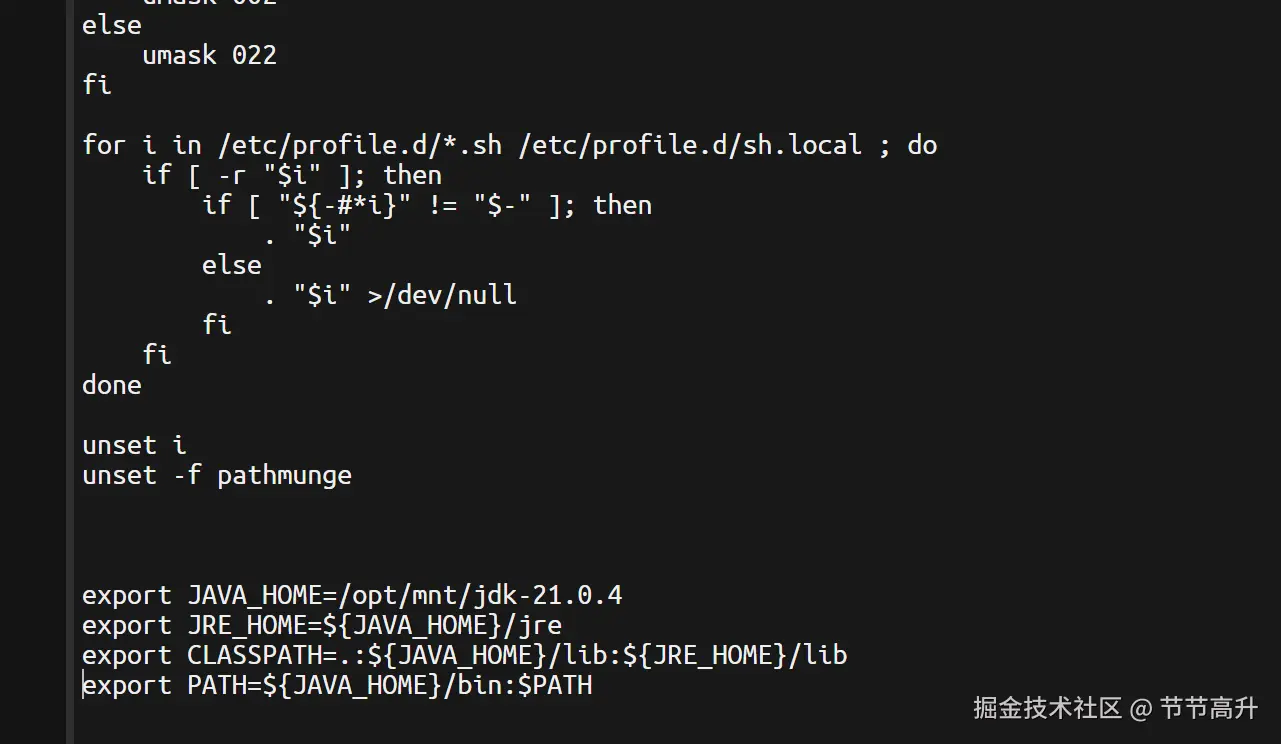Click the "do" keyword ending the for line

pos(922,145)
